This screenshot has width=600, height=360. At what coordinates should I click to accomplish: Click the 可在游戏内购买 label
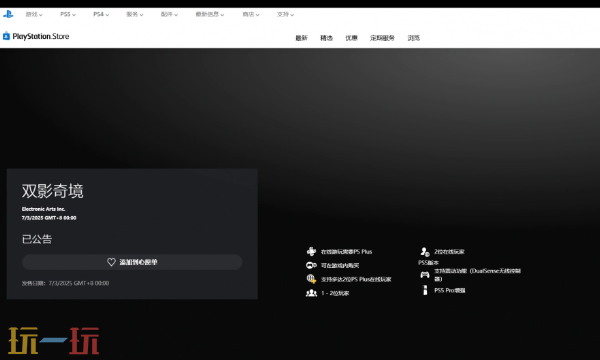[x=340, y=265]
